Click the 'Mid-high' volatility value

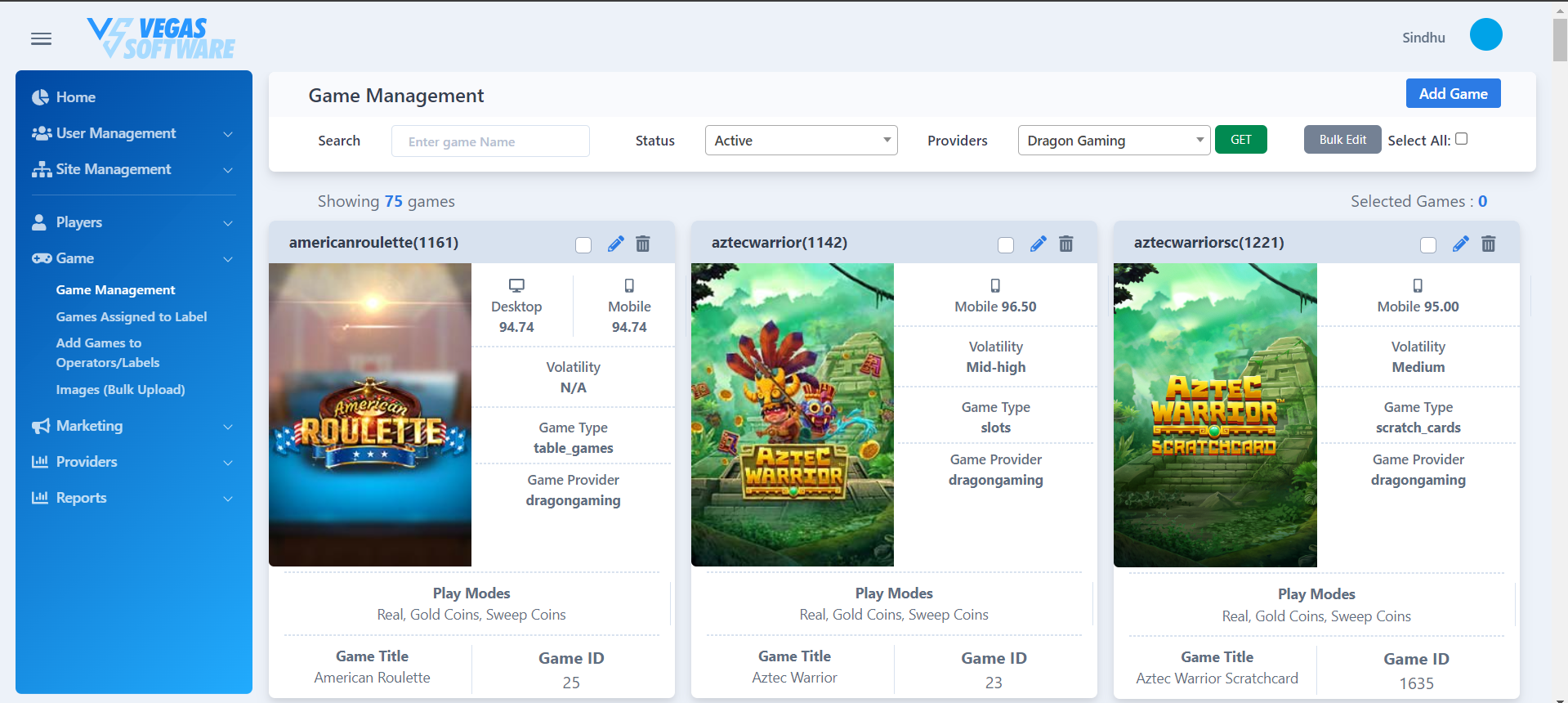point(995,367)
